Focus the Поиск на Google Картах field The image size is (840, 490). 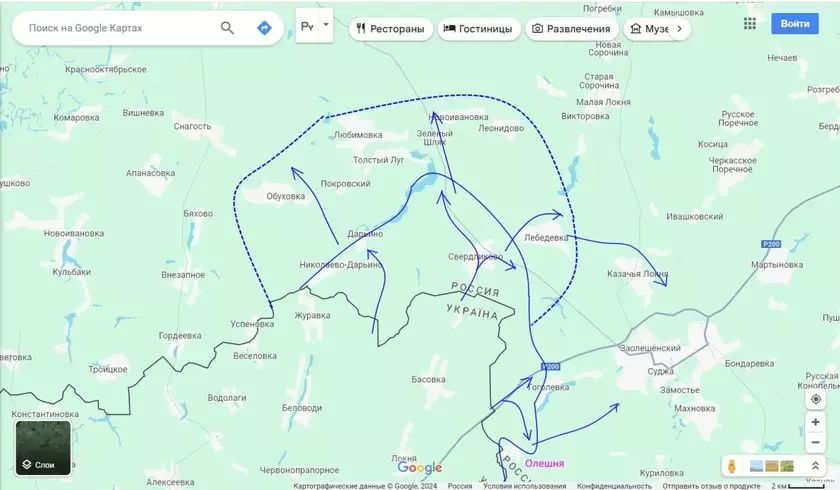coord(115,28)
